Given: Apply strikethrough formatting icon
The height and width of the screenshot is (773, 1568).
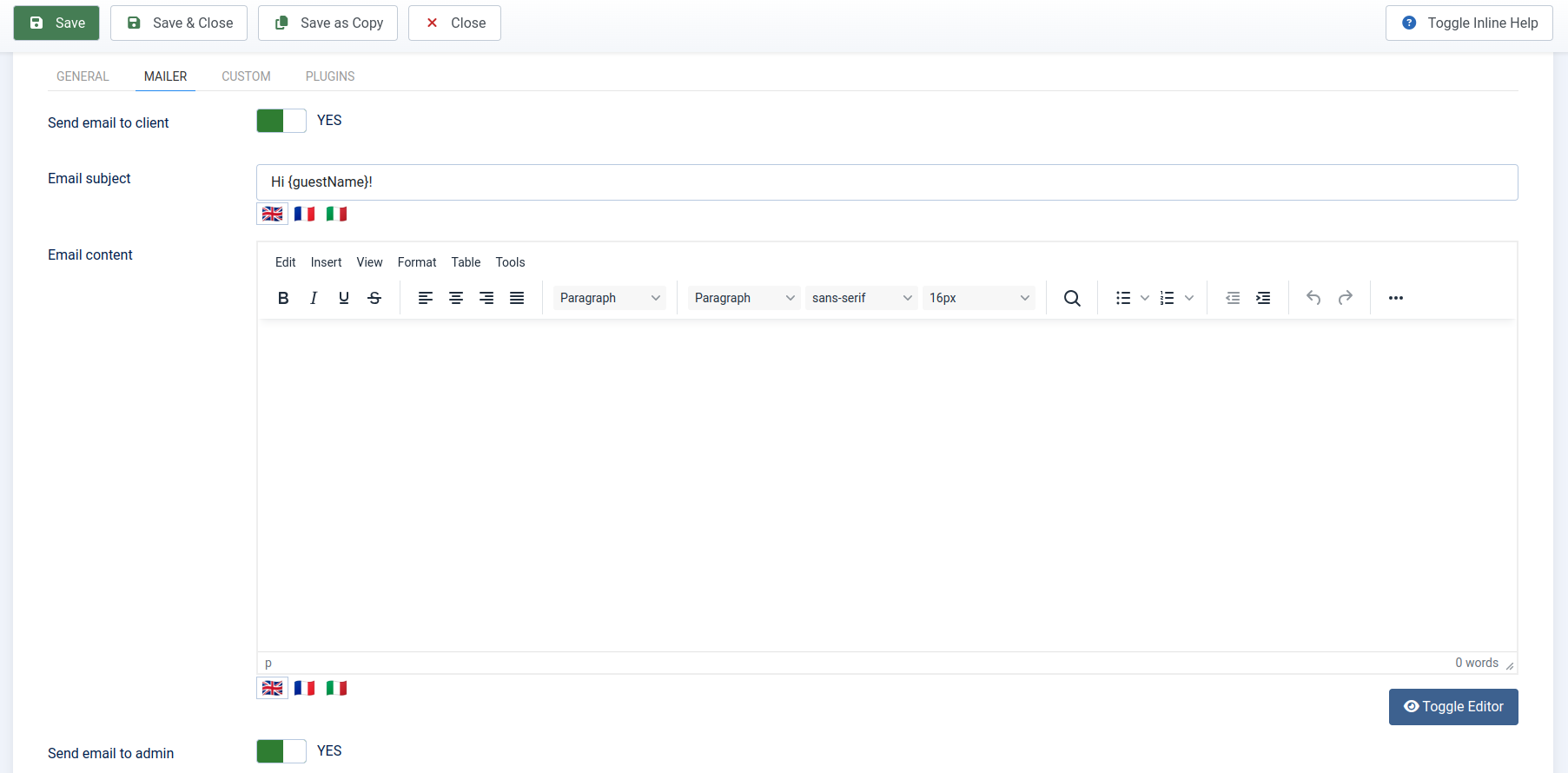Looking at the screenshot, I should click(374, 298).
